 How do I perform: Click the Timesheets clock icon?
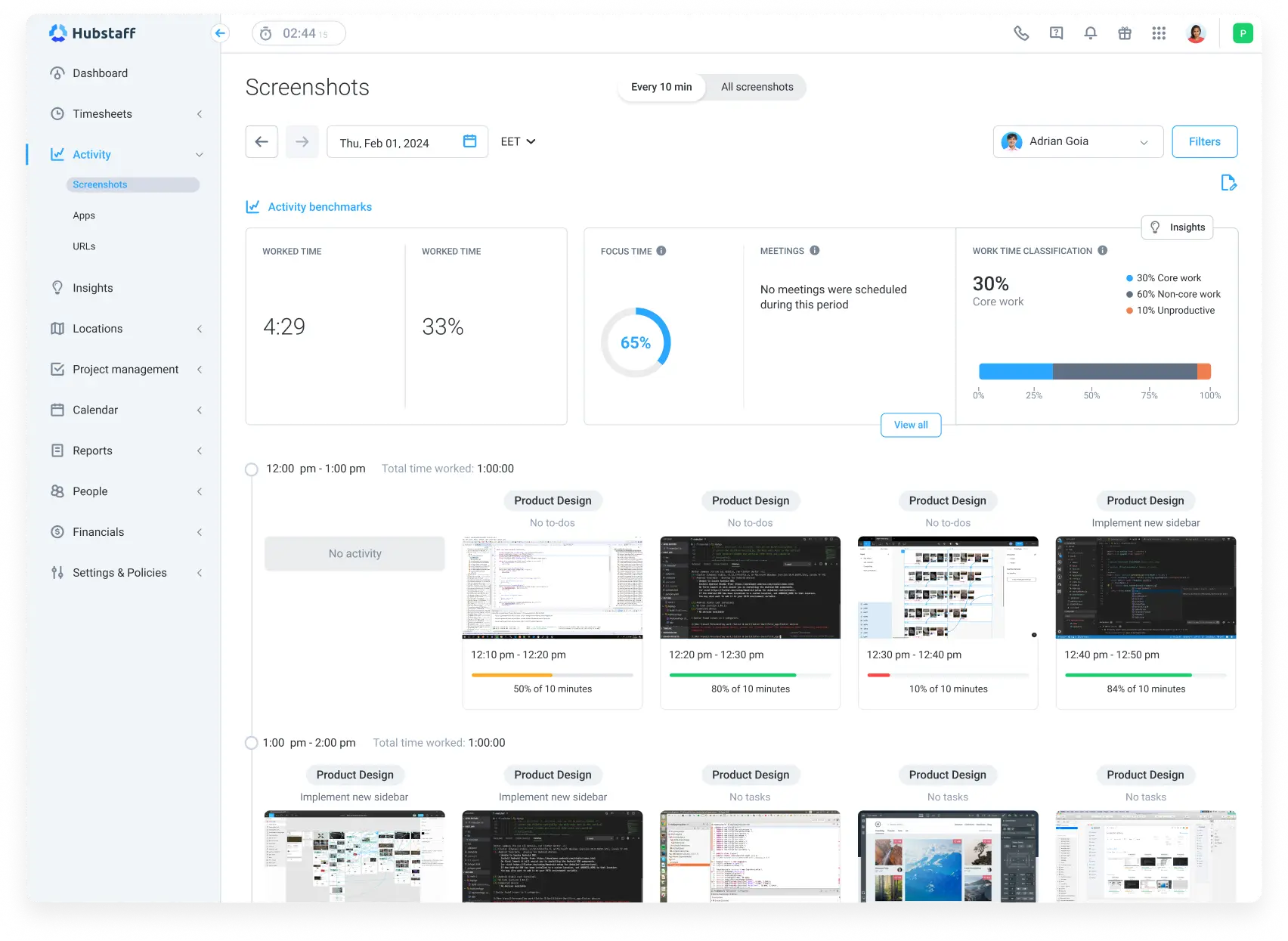[x=57, y=114]
